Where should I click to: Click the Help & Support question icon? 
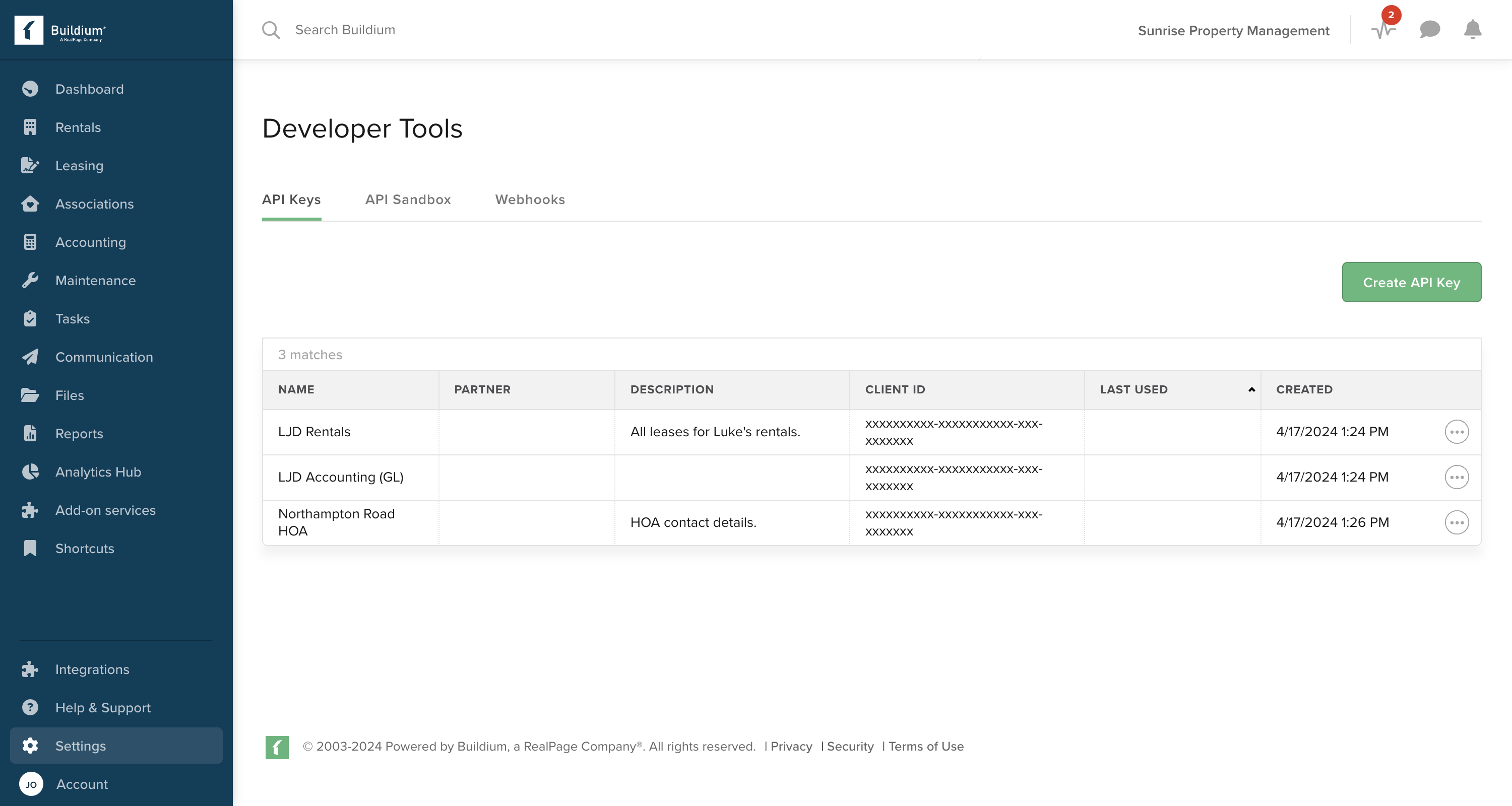pos(30,707)
